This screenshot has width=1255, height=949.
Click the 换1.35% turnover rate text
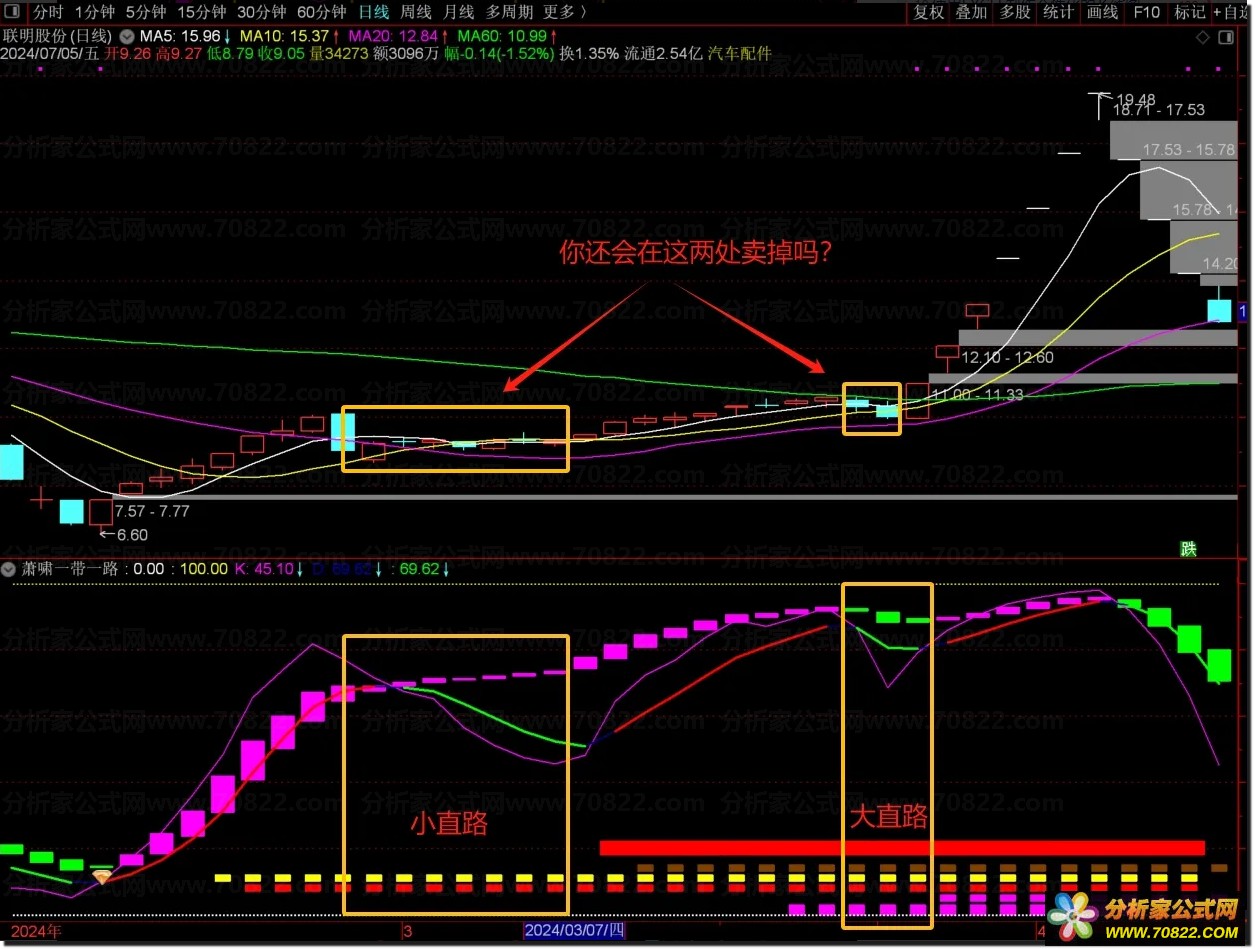589,53
